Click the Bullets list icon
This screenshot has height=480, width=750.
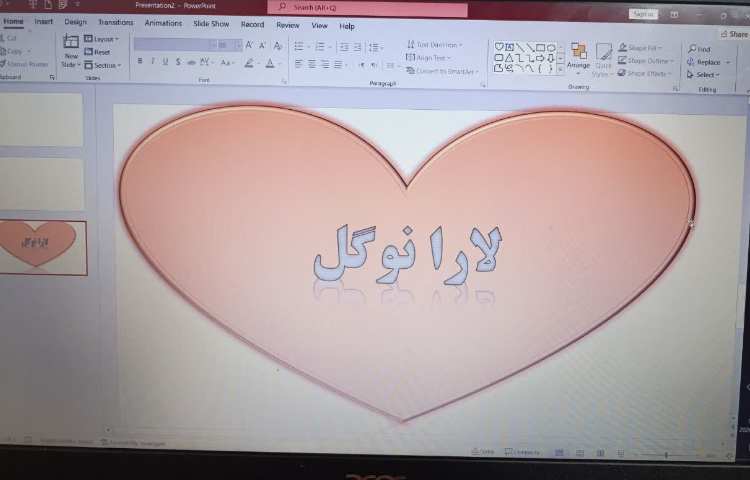[x=301, y=46]
